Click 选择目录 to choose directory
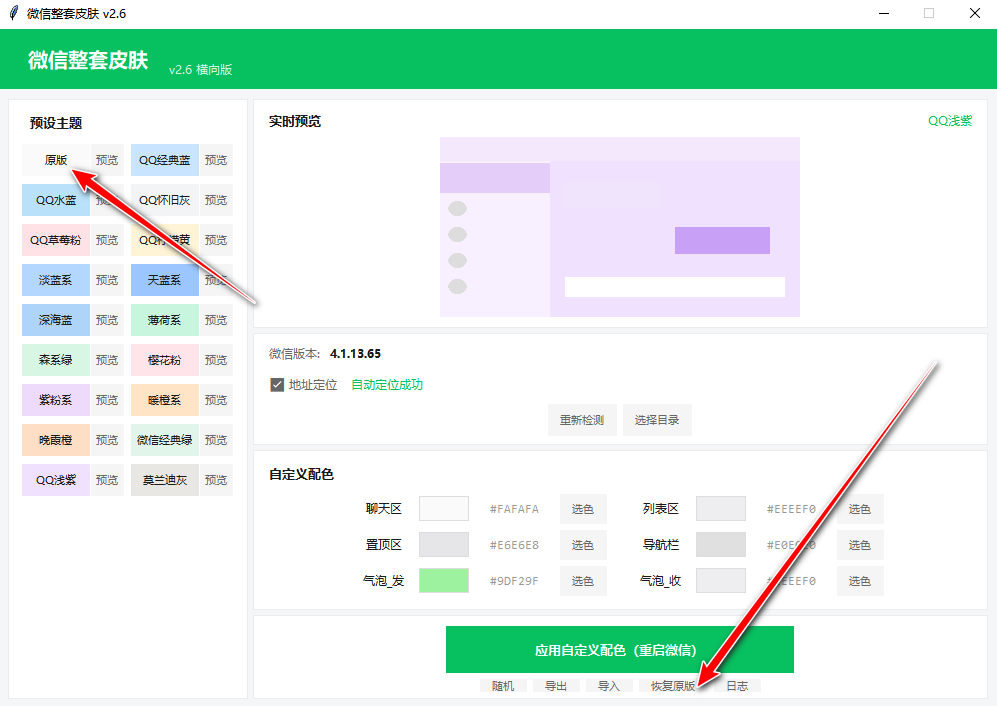This screenshot has height=706, width=997. pos(657,420)
